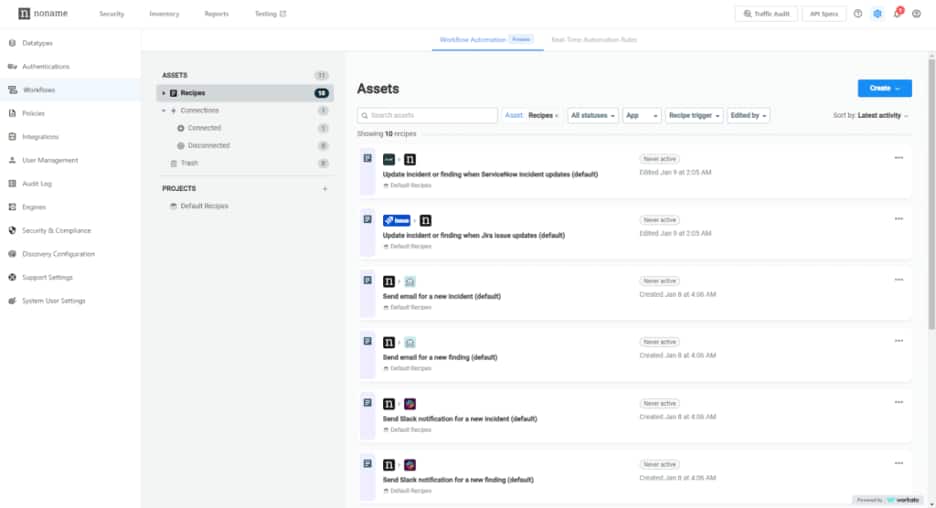Open three-dot menu for ServiceNow recipe
The height and width of the screenshot is (508, 936).
pos(898,157)
